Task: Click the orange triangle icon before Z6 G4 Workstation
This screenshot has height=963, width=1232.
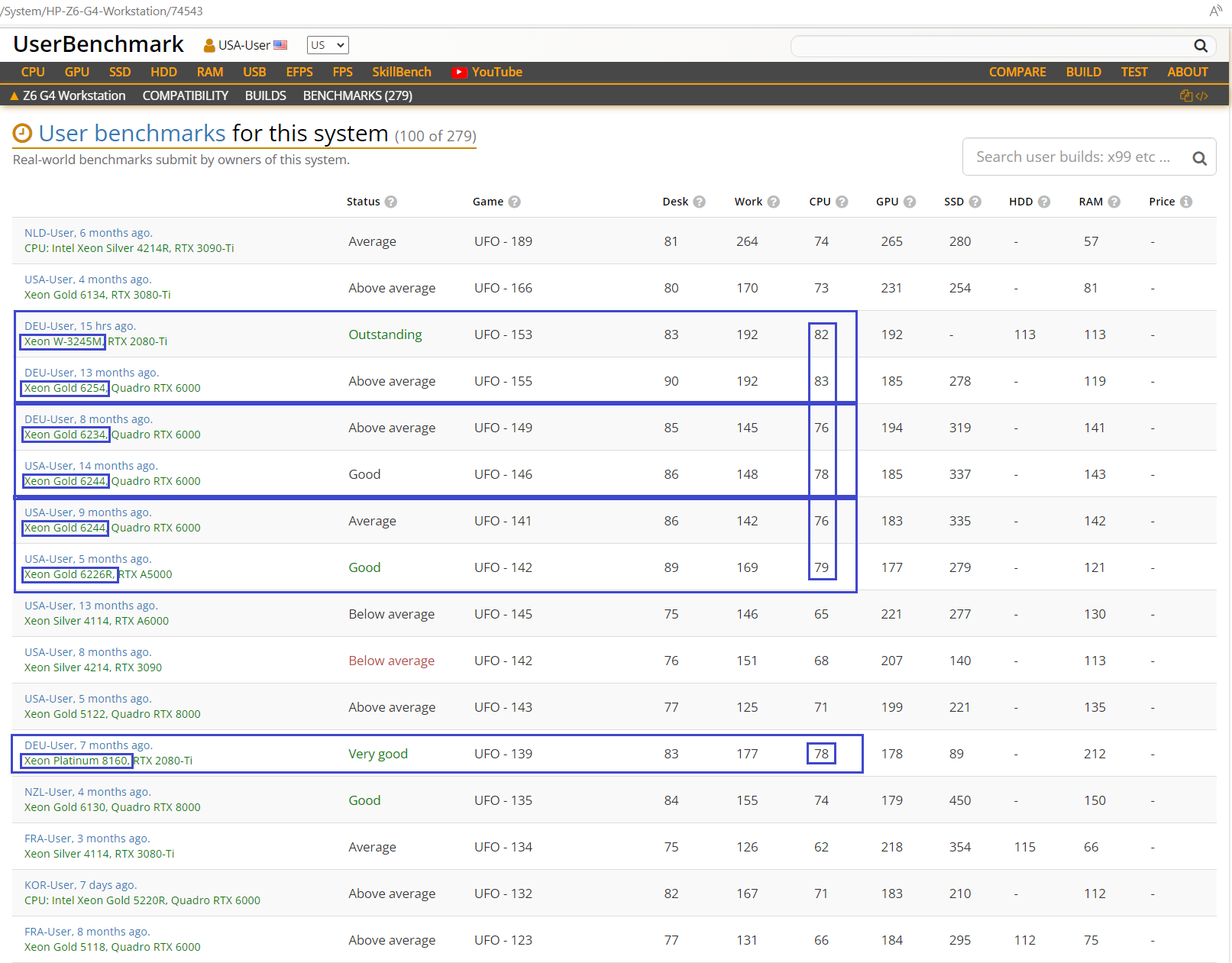Action: click(14, 95)
